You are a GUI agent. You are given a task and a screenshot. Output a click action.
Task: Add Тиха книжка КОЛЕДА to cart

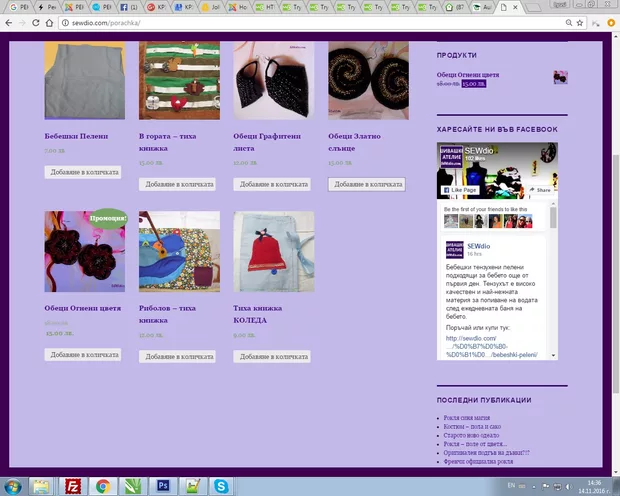click(272, 356)
